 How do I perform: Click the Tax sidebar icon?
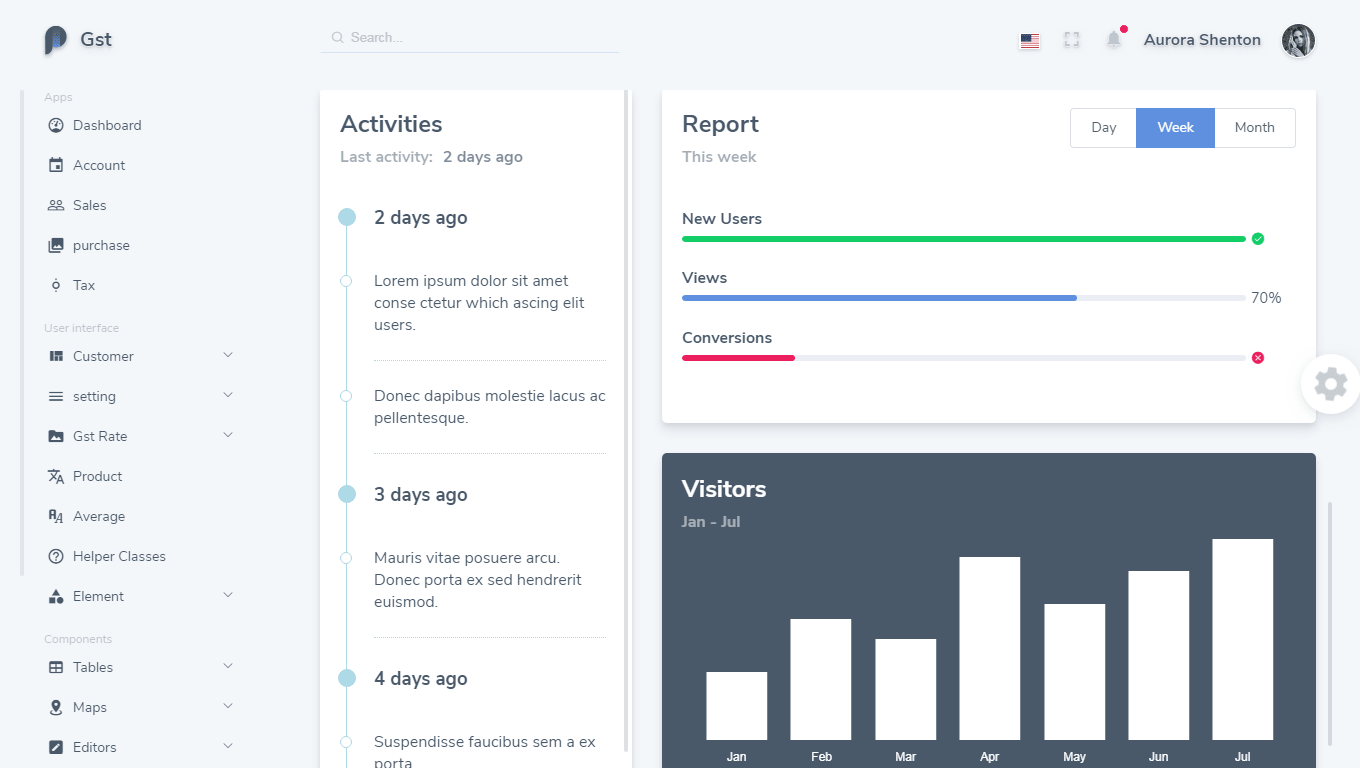click(x=56, y=285)
